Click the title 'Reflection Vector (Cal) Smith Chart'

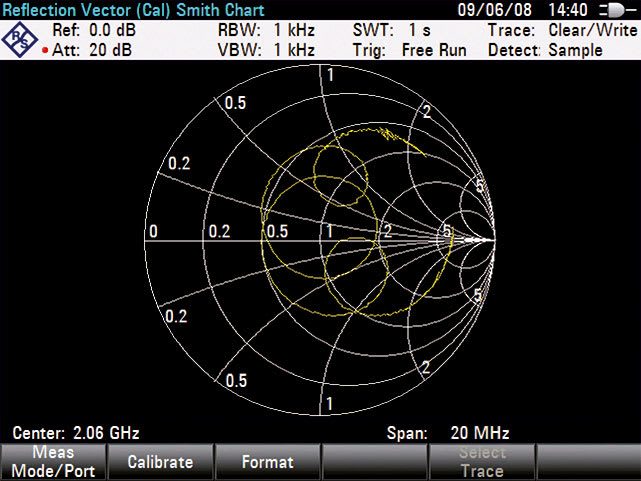tap(133, 10)
